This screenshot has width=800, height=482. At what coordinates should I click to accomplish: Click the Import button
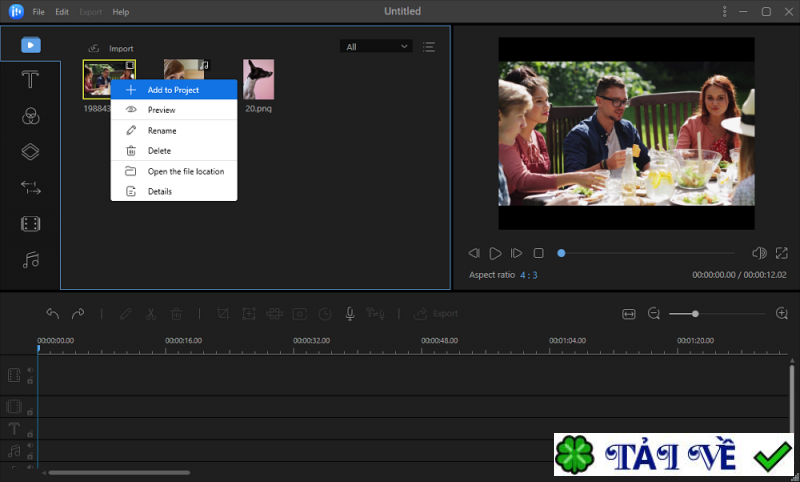click(111, 48)
